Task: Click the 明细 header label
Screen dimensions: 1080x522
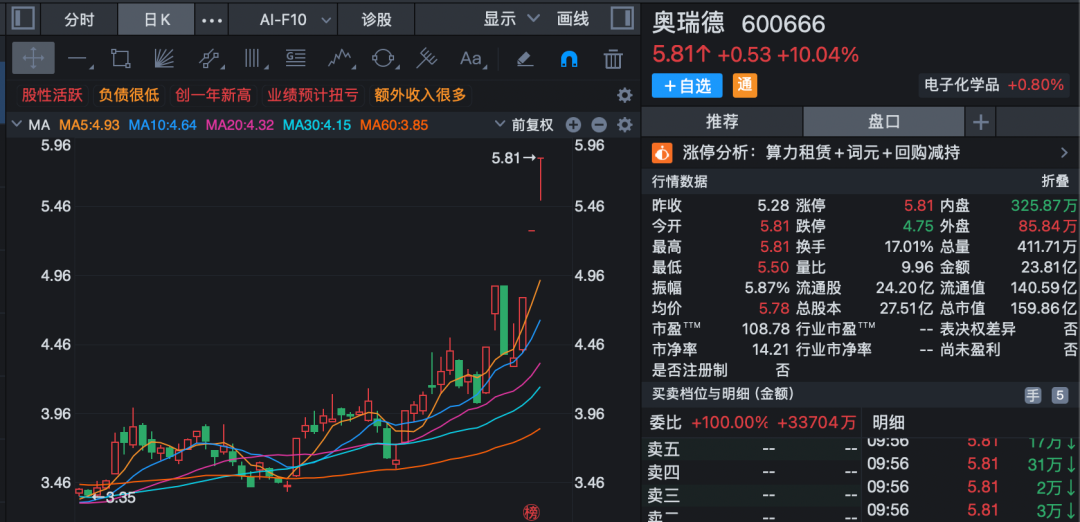Action: (889, 422)
